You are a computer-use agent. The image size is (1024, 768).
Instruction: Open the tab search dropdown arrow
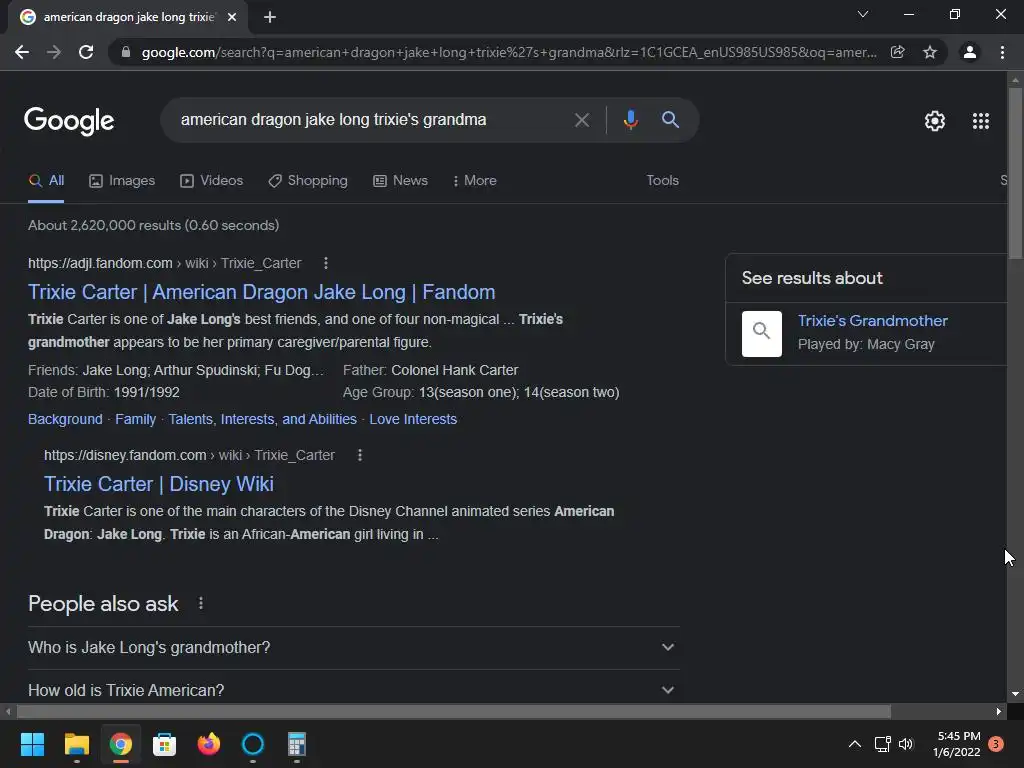point(863,14)
